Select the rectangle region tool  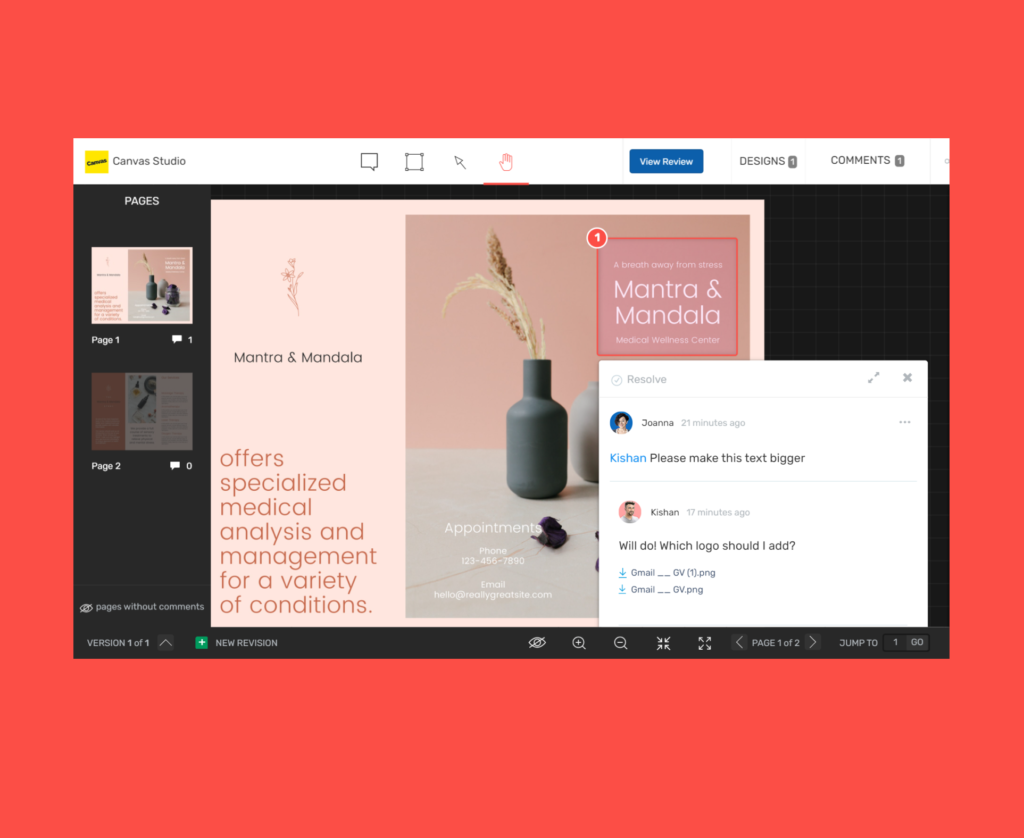point(414,160)
